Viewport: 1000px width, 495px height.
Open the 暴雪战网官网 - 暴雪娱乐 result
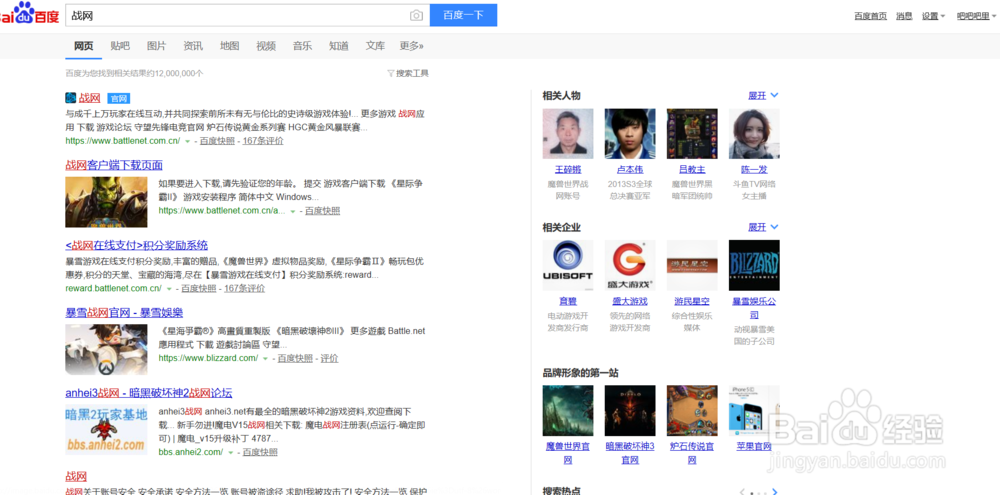coord(124,313)
